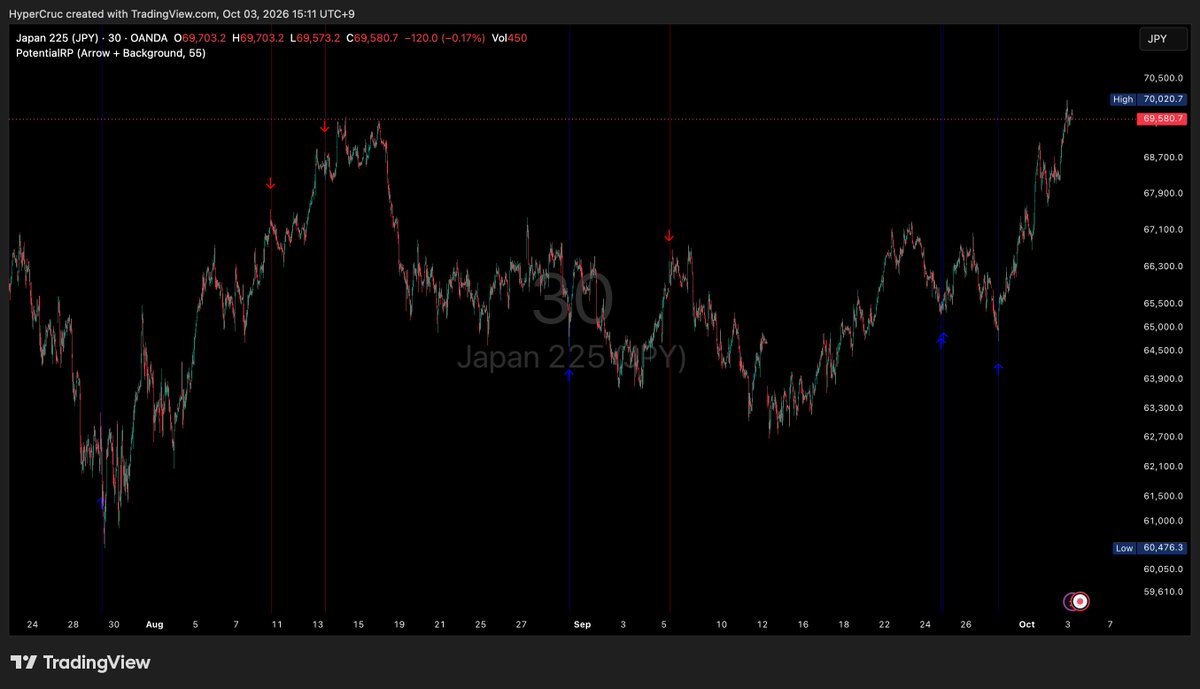Click the 27 date on time axis

(521, 624)
